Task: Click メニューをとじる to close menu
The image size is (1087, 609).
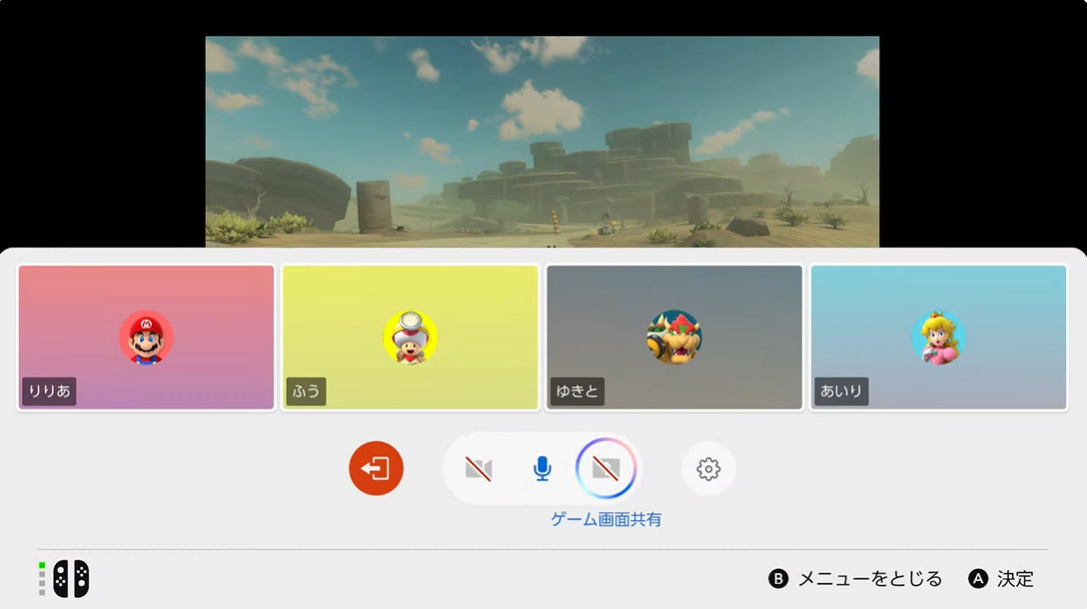Action: 869,579
